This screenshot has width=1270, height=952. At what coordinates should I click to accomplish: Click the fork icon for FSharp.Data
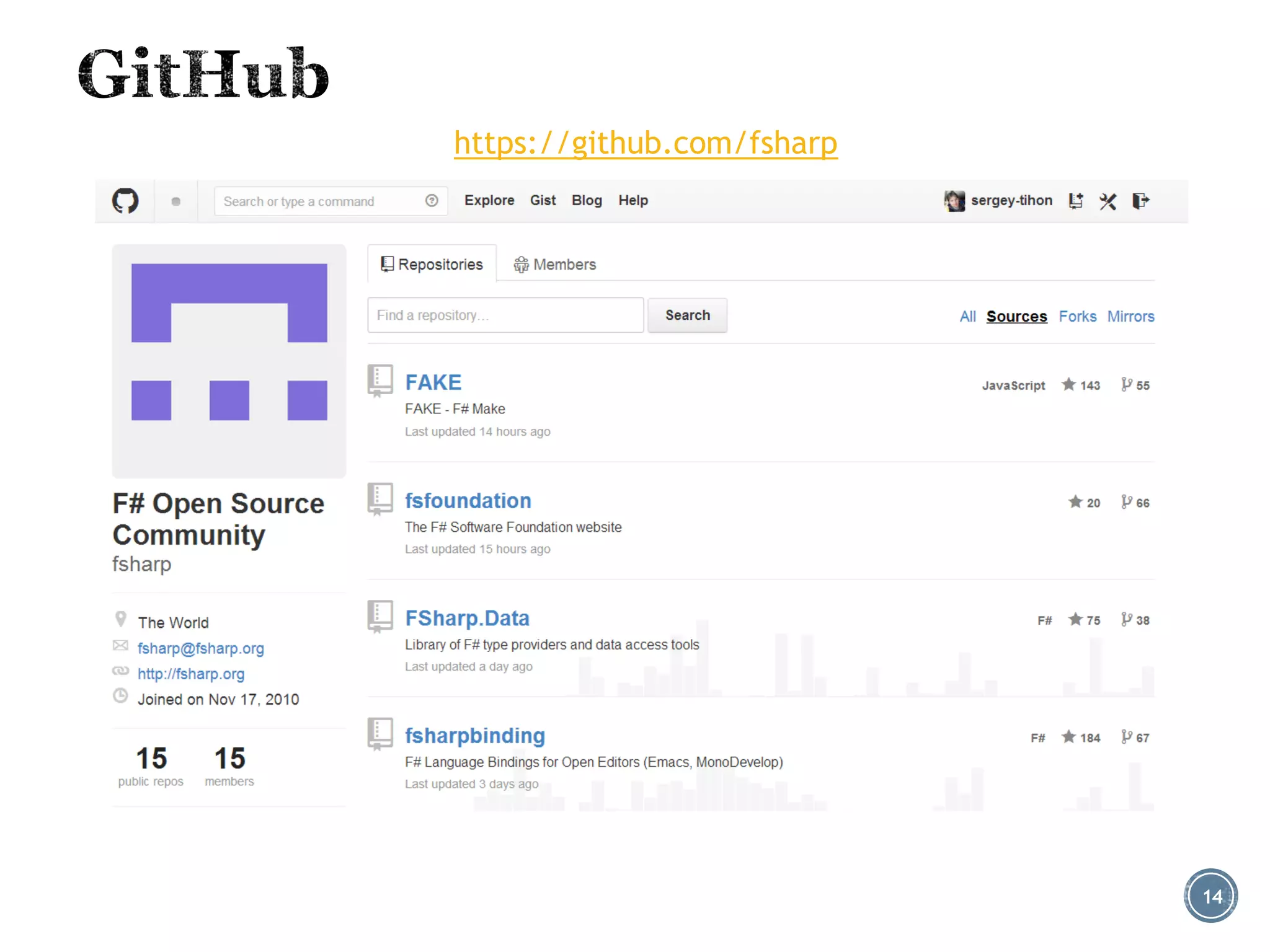1127,619
